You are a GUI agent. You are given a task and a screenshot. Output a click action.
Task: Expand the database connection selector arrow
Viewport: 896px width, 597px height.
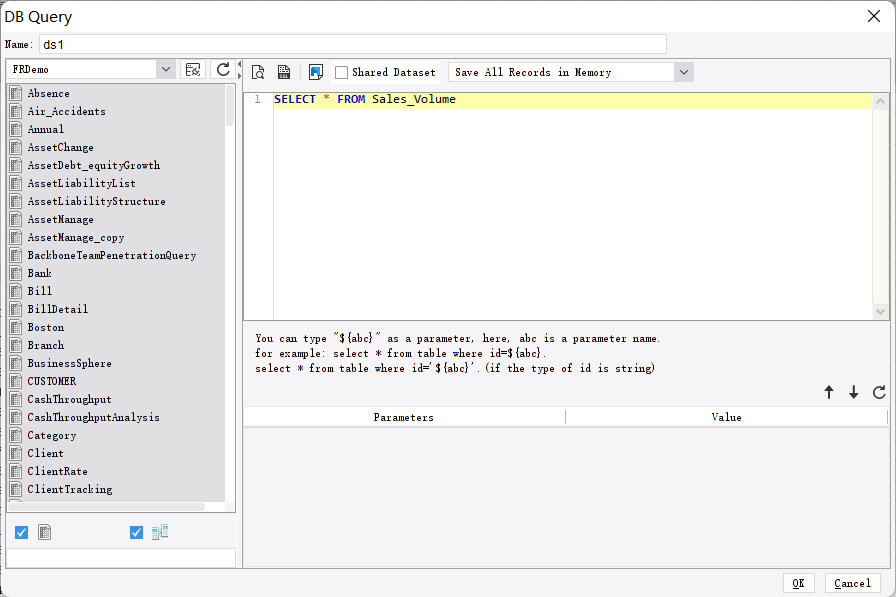pos(167,70)
